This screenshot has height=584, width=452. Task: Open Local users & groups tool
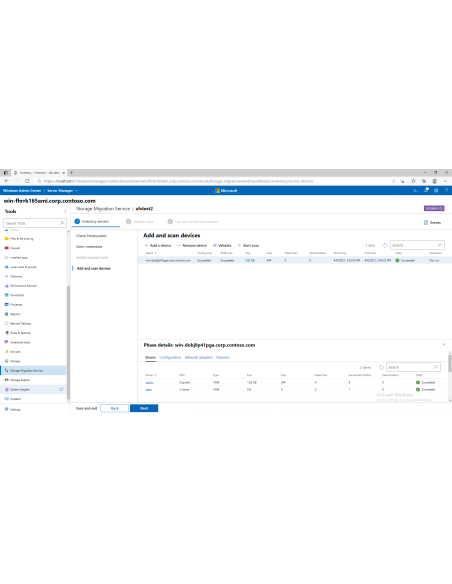(23, 267)
